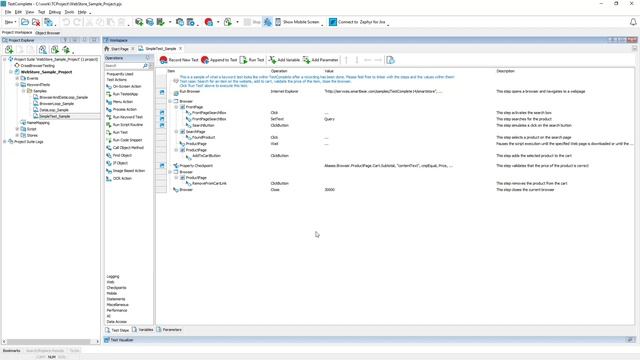Switch to the Start Page tab
Viewport: 640px width, 360px height.
(118, 49)
